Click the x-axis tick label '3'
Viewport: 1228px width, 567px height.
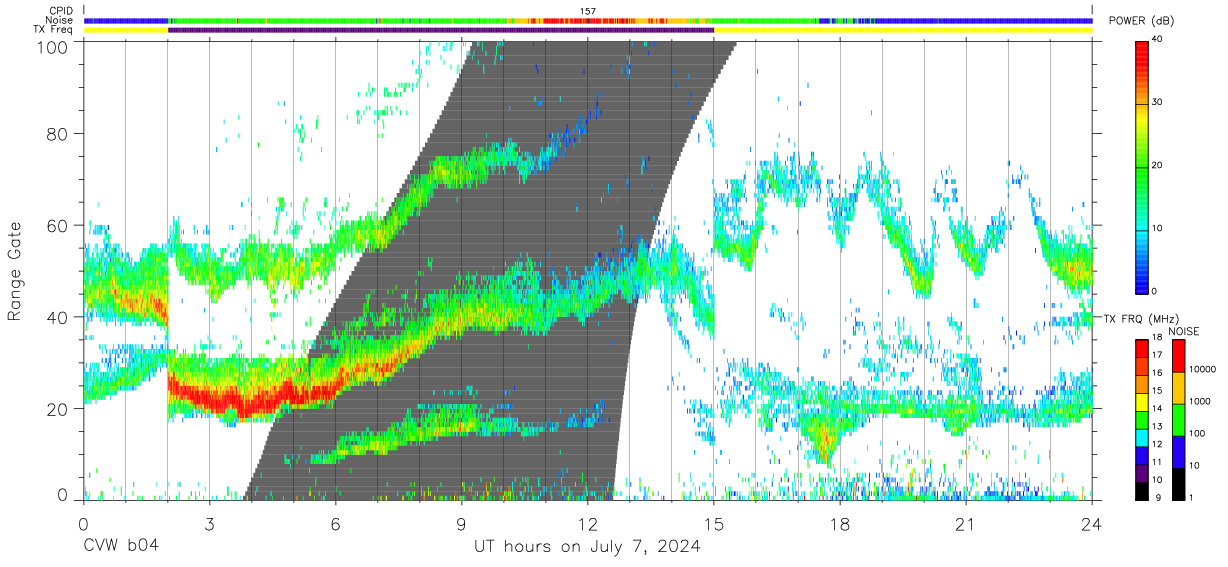pyautogui.click(x=209, y=524)
